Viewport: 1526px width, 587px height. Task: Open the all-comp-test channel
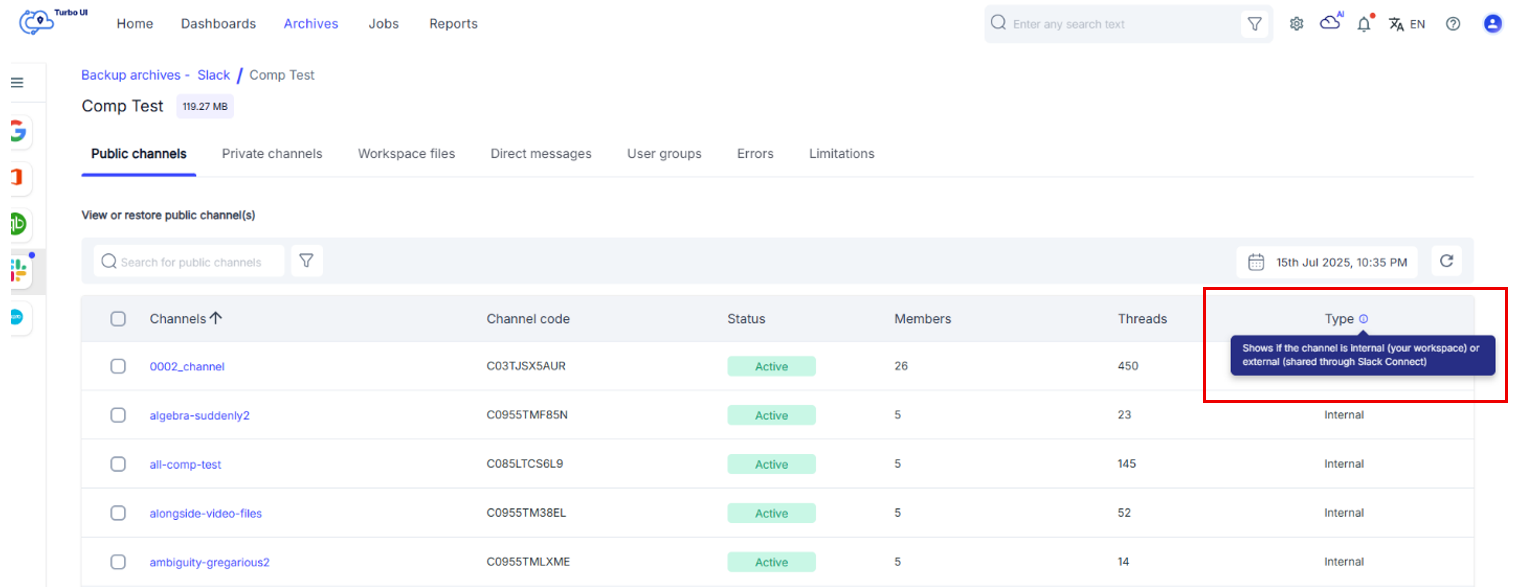pos(186,464)
